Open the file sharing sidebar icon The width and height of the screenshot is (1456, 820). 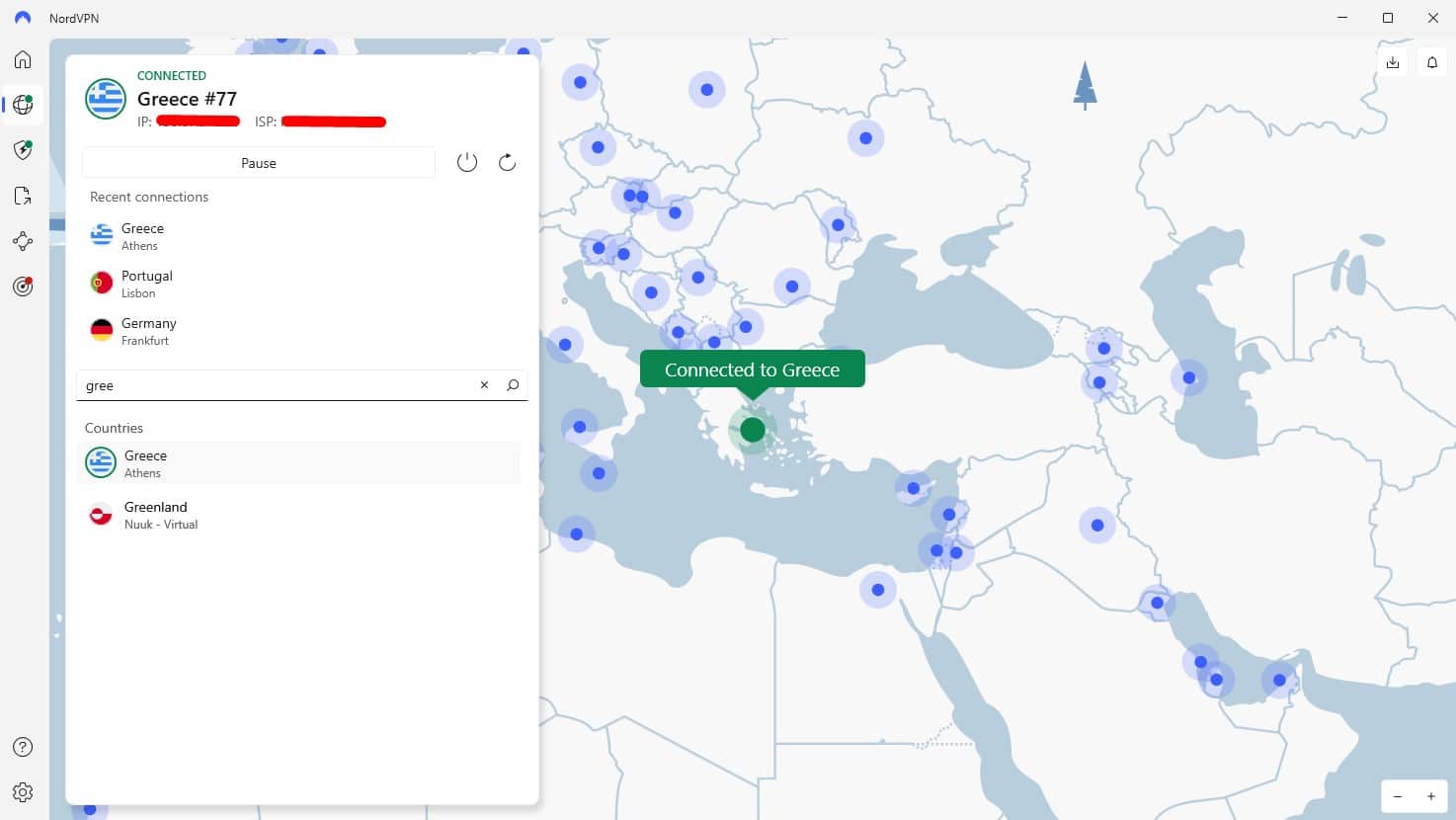(23, 196)
